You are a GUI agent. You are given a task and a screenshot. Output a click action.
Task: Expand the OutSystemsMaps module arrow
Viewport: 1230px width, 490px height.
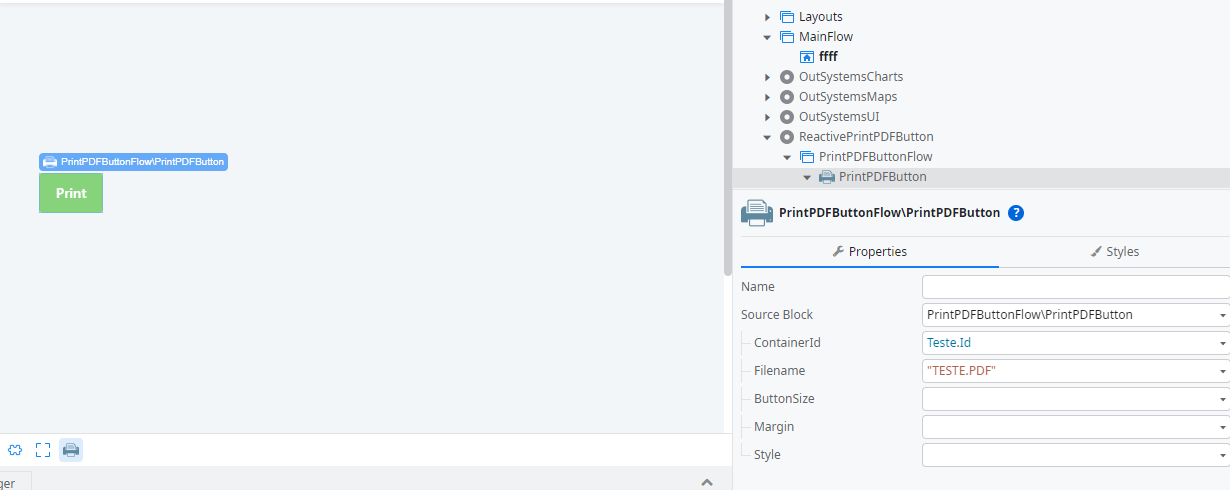coord(768,97)
